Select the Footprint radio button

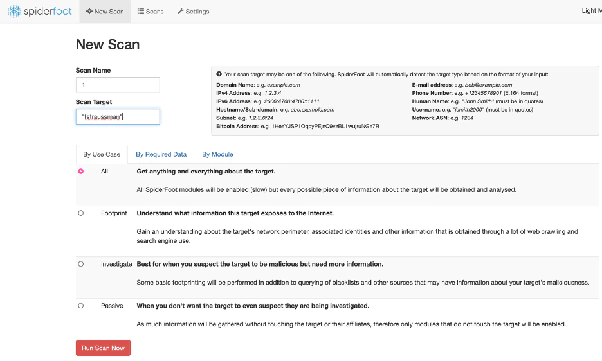pos(81,213)
